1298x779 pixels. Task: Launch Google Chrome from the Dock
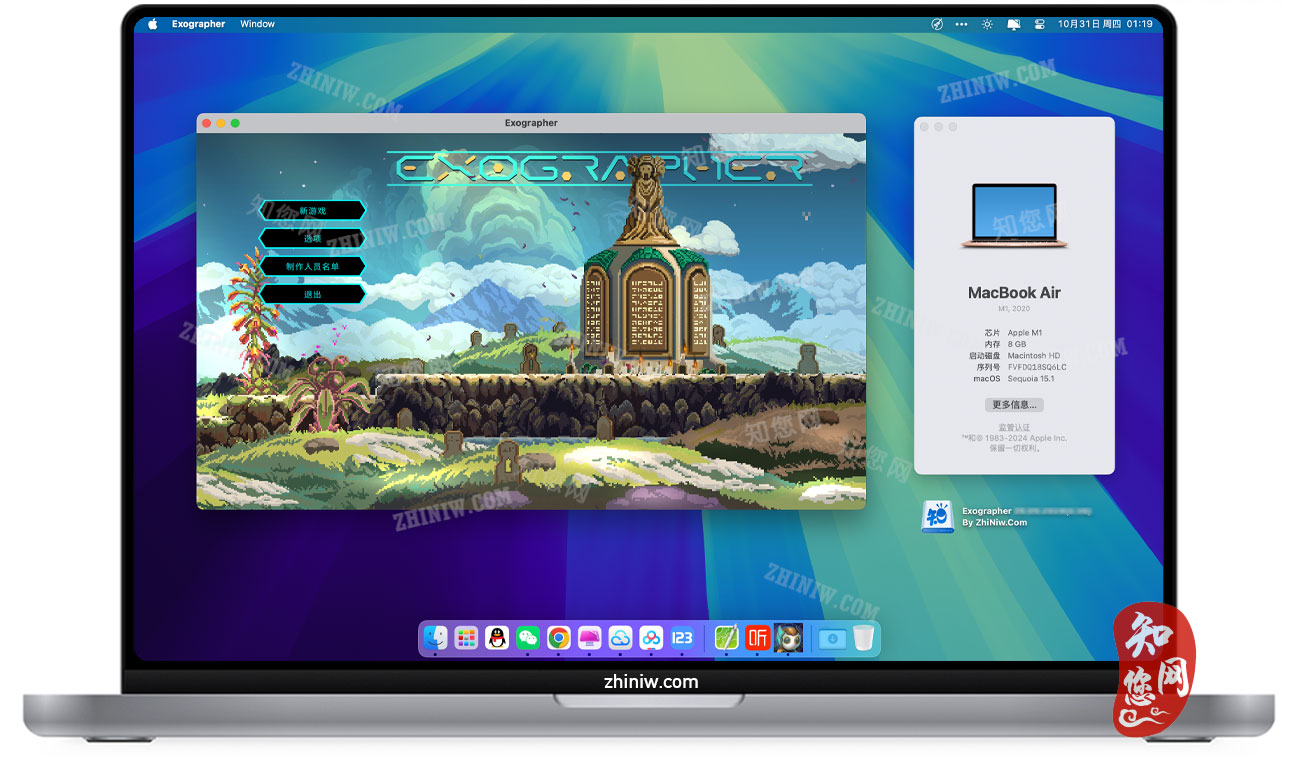click(x=559, y=638)
